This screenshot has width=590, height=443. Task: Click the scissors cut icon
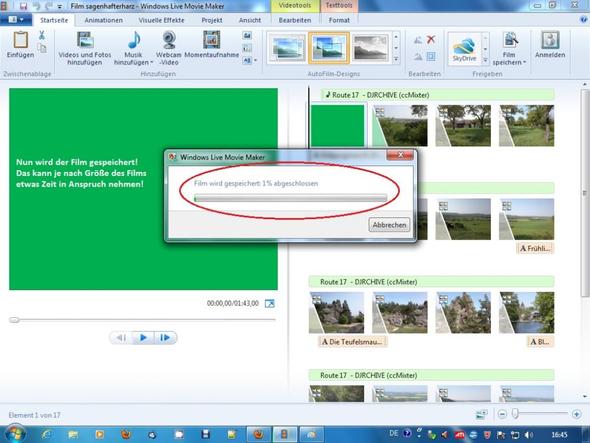pos(42,35)
